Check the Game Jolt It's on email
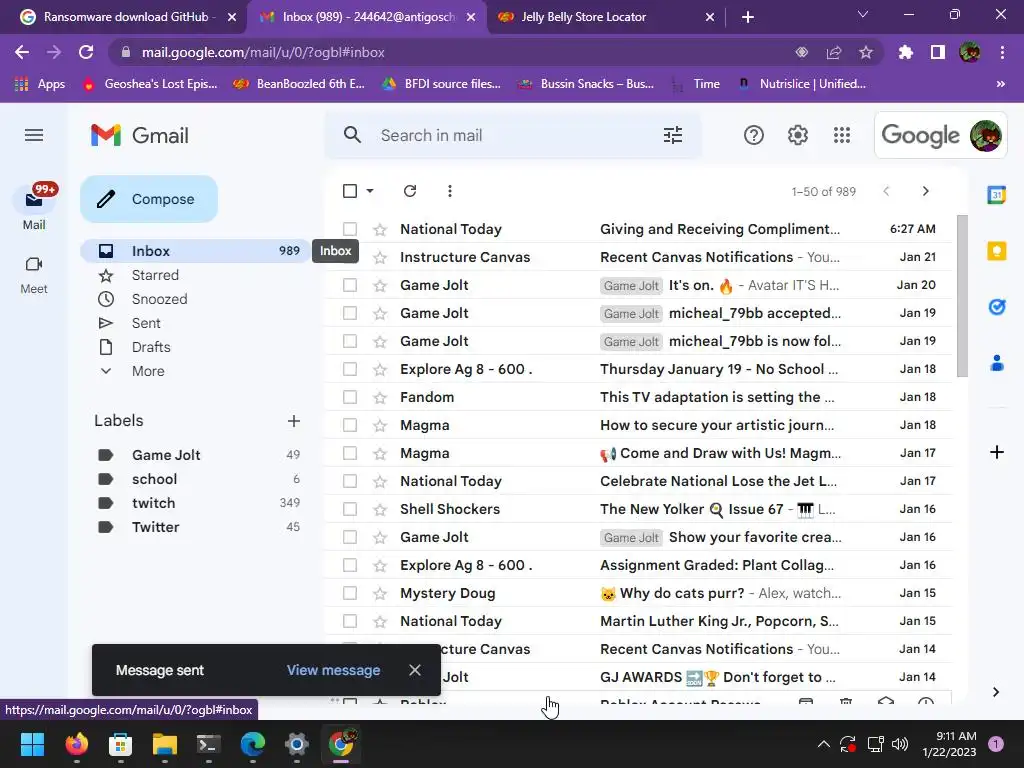 tap(350, 285)
